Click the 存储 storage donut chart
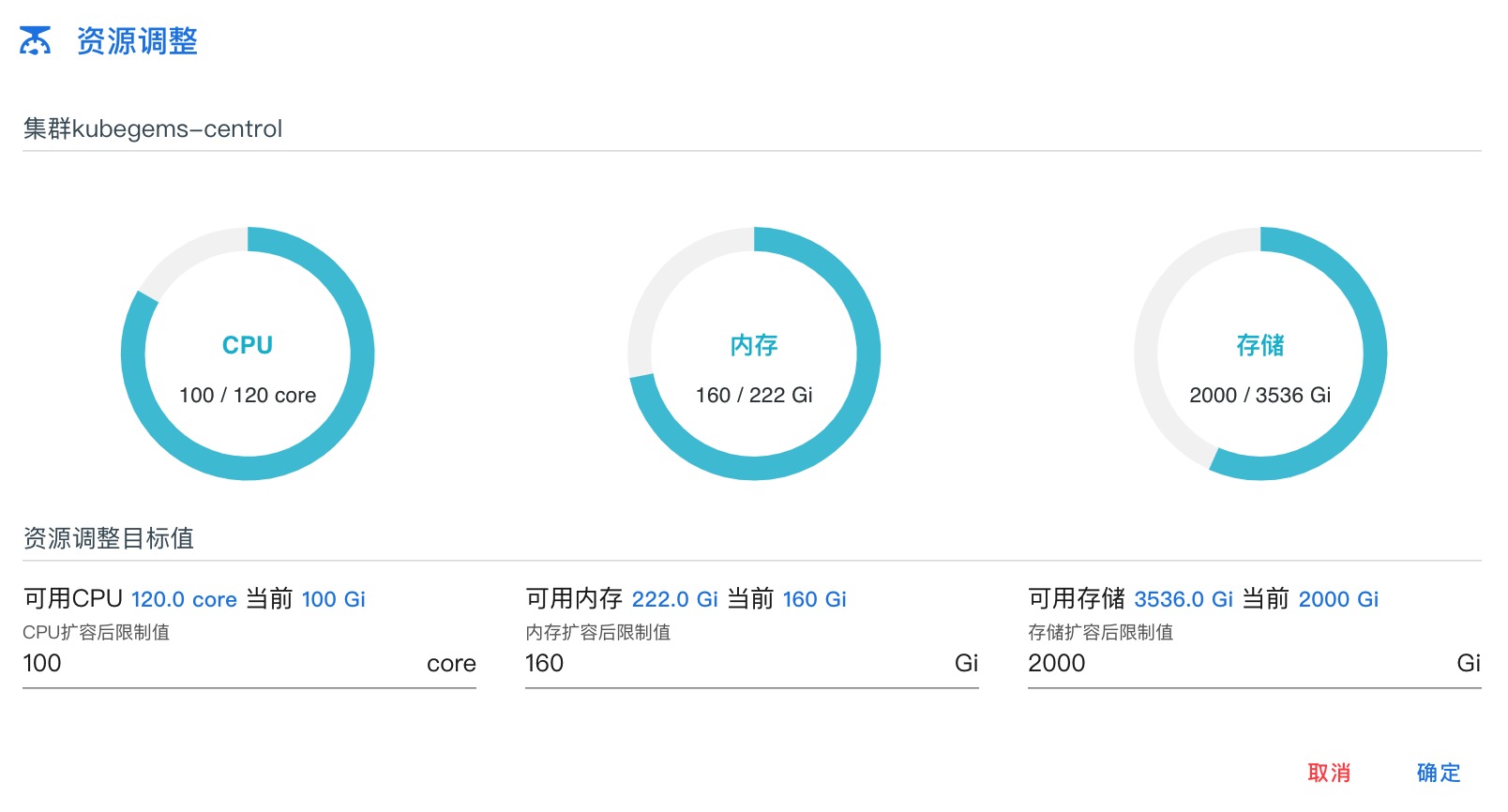The width and height of the screenshot is (1508, 812). pos(1260,353)
